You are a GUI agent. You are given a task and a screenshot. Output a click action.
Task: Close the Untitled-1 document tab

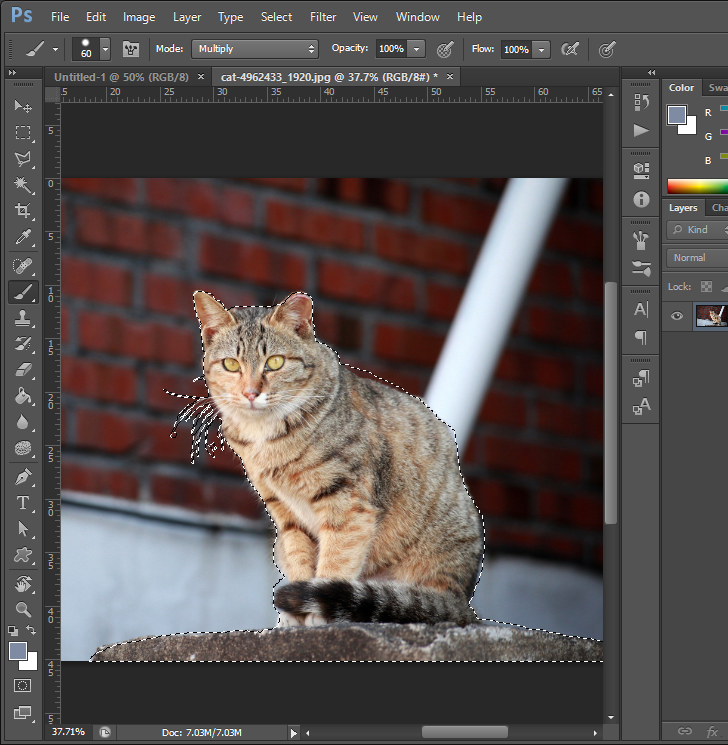(201, 76)
